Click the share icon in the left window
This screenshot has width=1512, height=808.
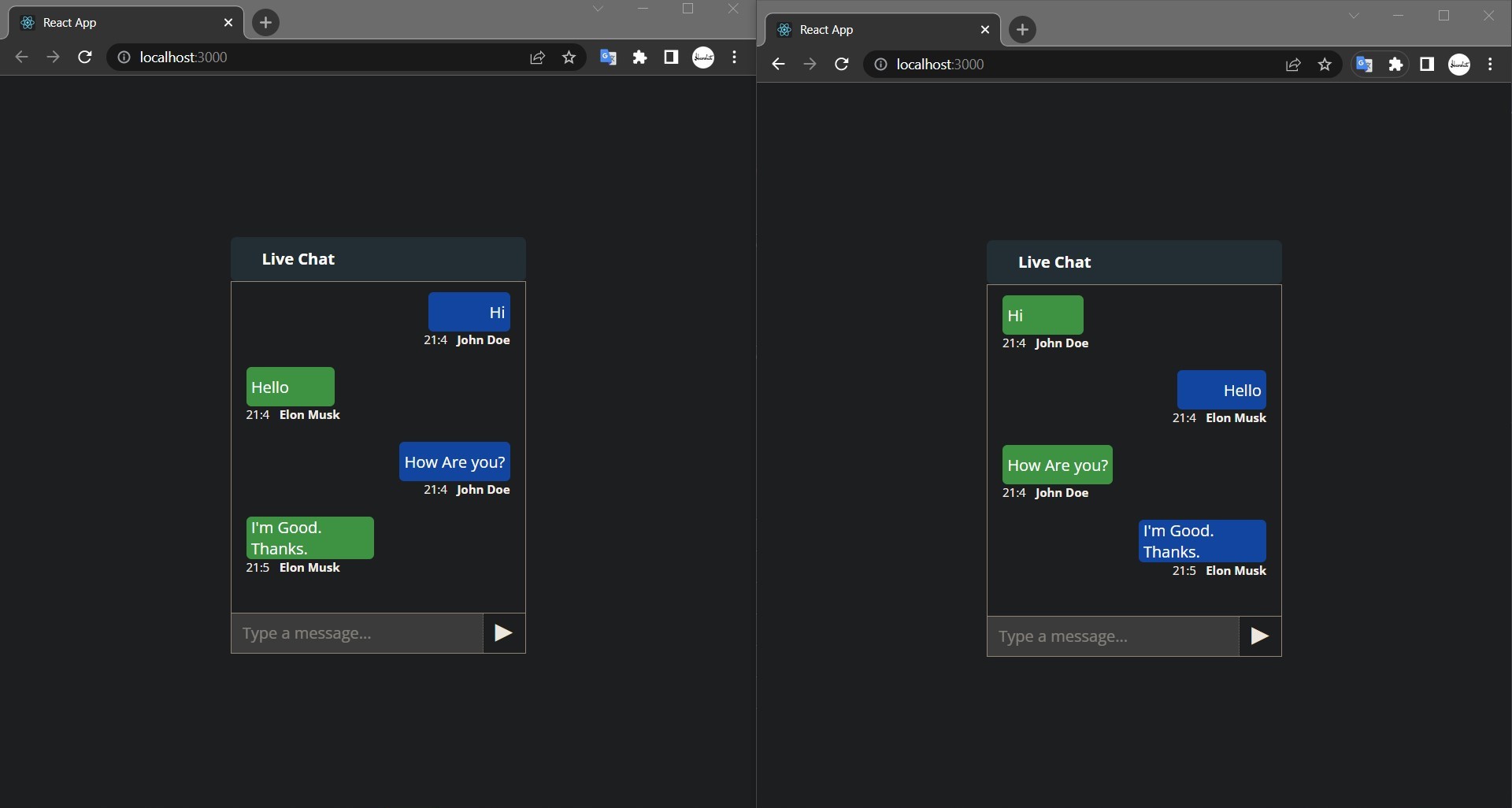(536, 57)
